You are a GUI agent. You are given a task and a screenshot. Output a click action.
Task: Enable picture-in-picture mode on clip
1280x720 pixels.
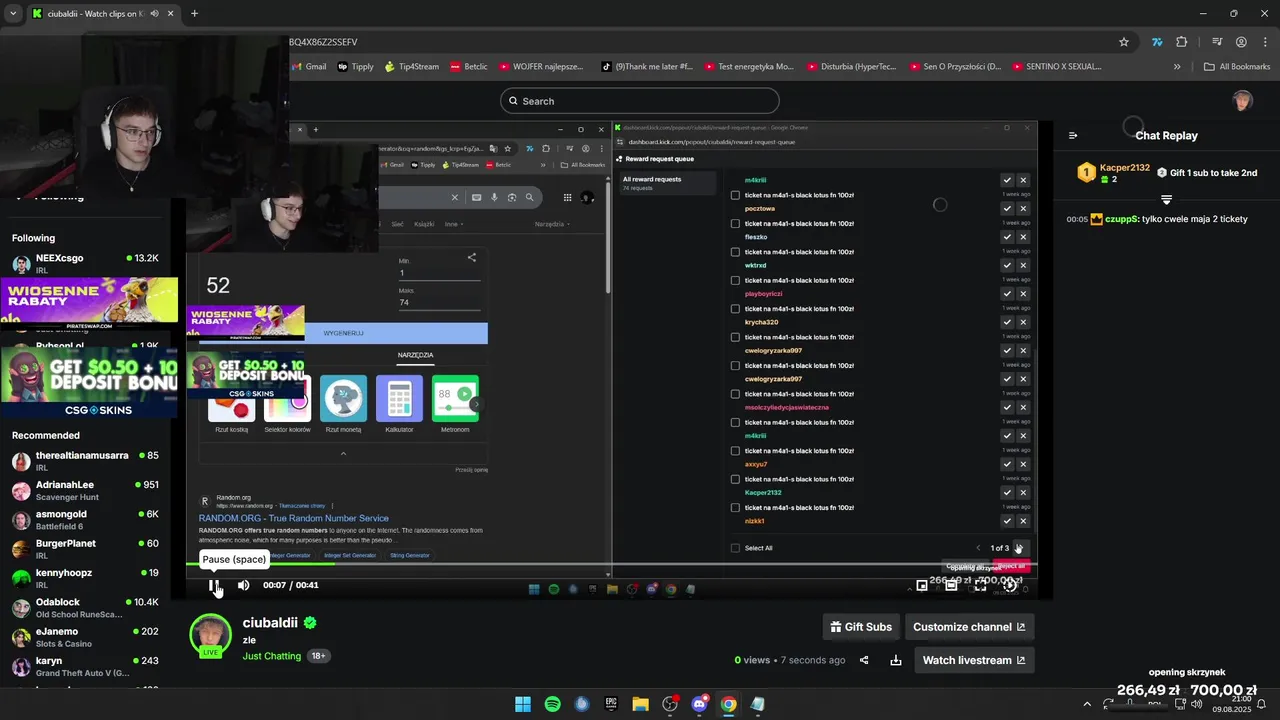click(x=922, y=585)
